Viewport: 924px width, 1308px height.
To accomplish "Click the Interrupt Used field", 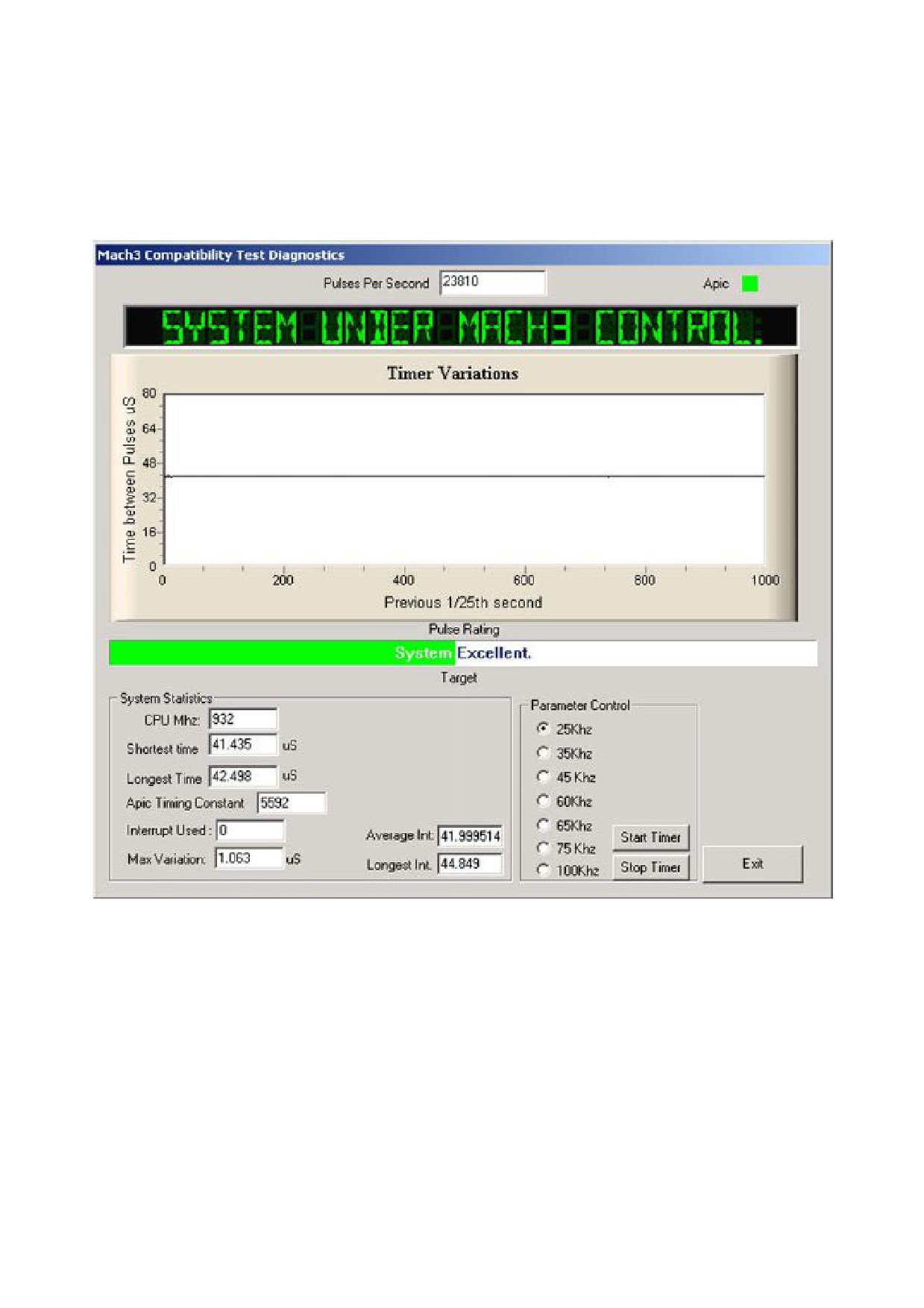I will (x=250, y=830).
